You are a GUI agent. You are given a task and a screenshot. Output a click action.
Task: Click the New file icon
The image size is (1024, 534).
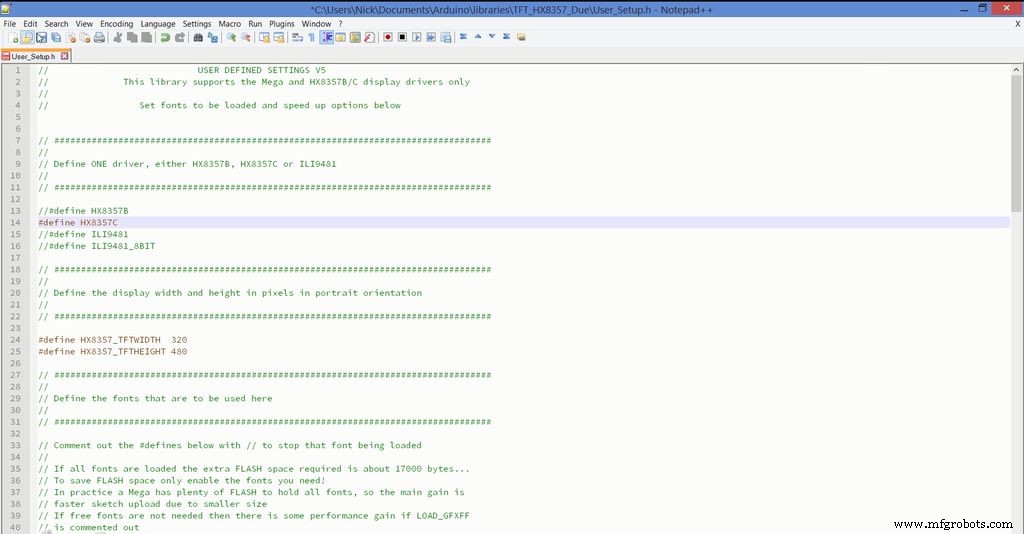pos(13,38)
